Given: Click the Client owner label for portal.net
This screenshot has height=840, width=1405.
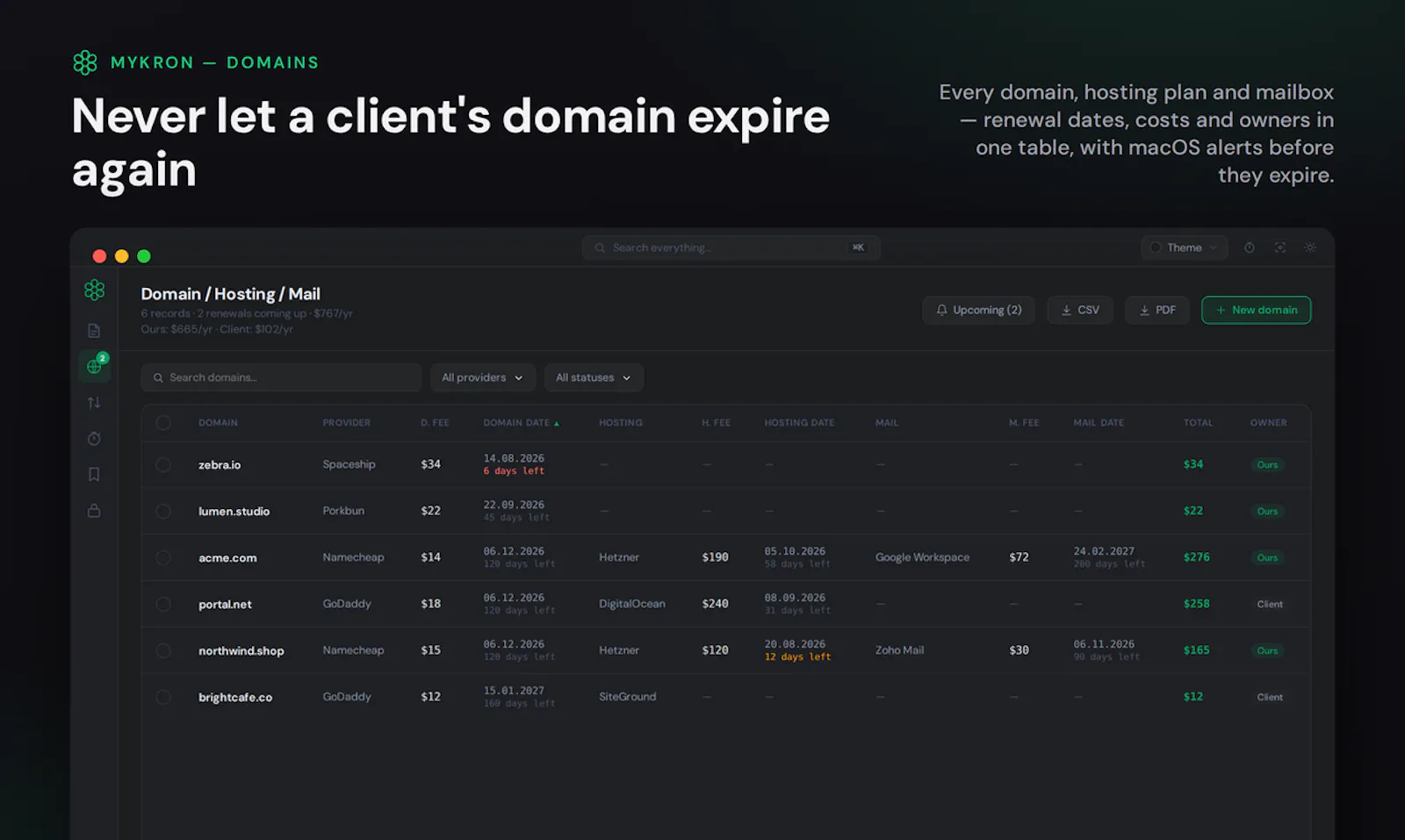Looking at the screenshot, I should 1270,605.
